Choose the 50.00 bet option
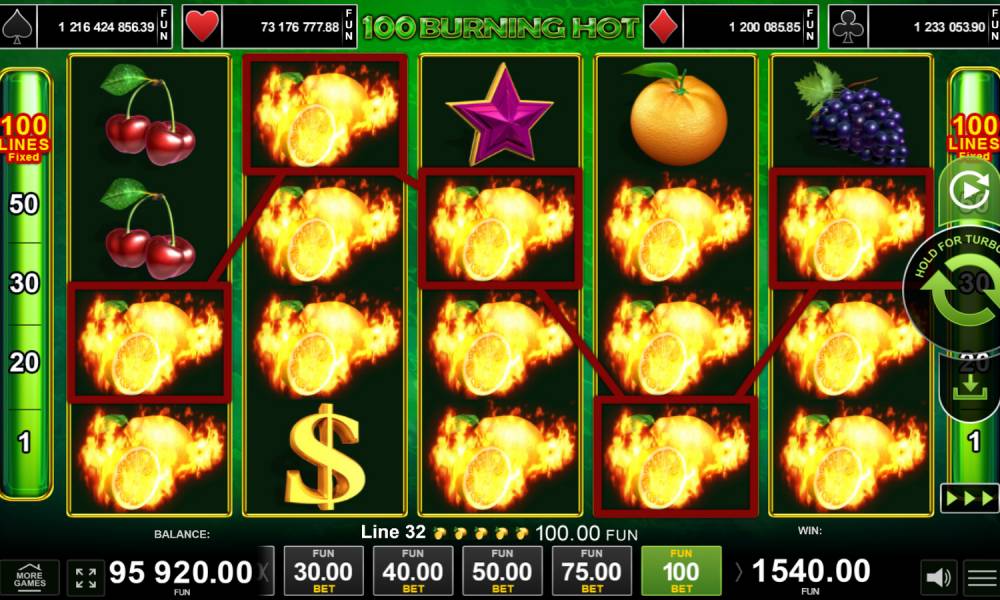The height and width of the screenshot is (600, 1000). tap(502, 571)
